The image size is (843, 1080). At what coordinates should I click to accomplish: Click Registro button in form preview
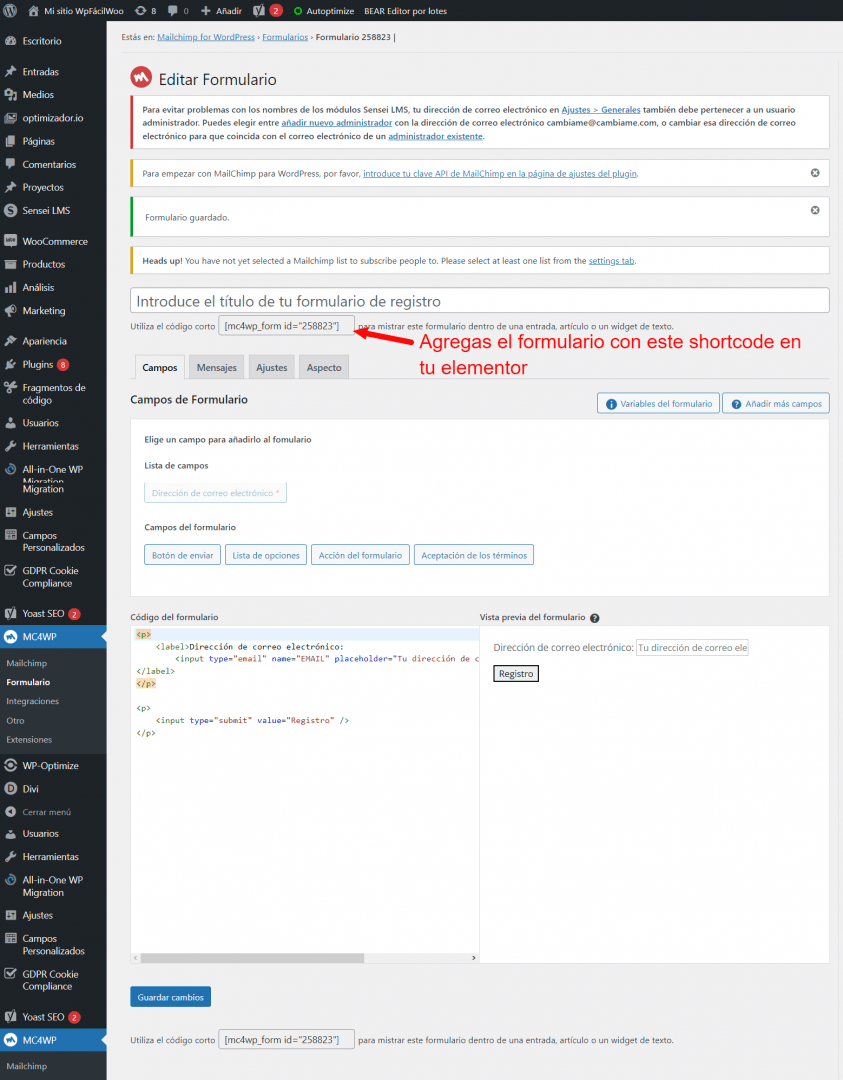(516, 674)
